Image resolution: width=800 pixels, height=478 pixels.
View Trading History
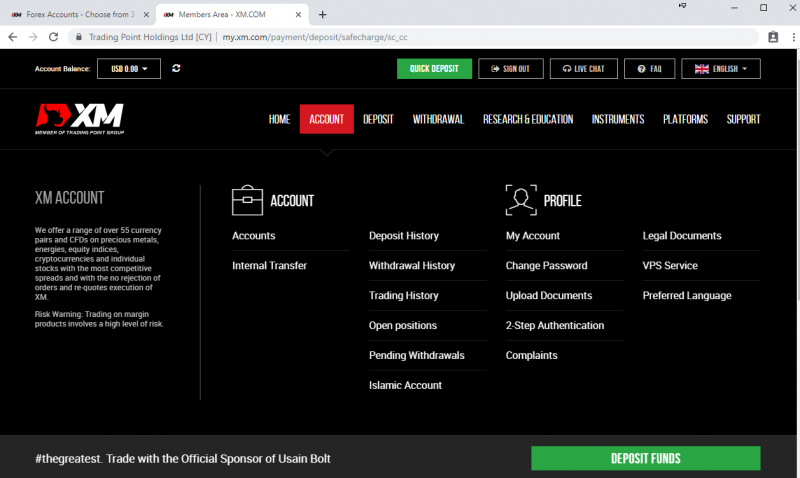404,295
